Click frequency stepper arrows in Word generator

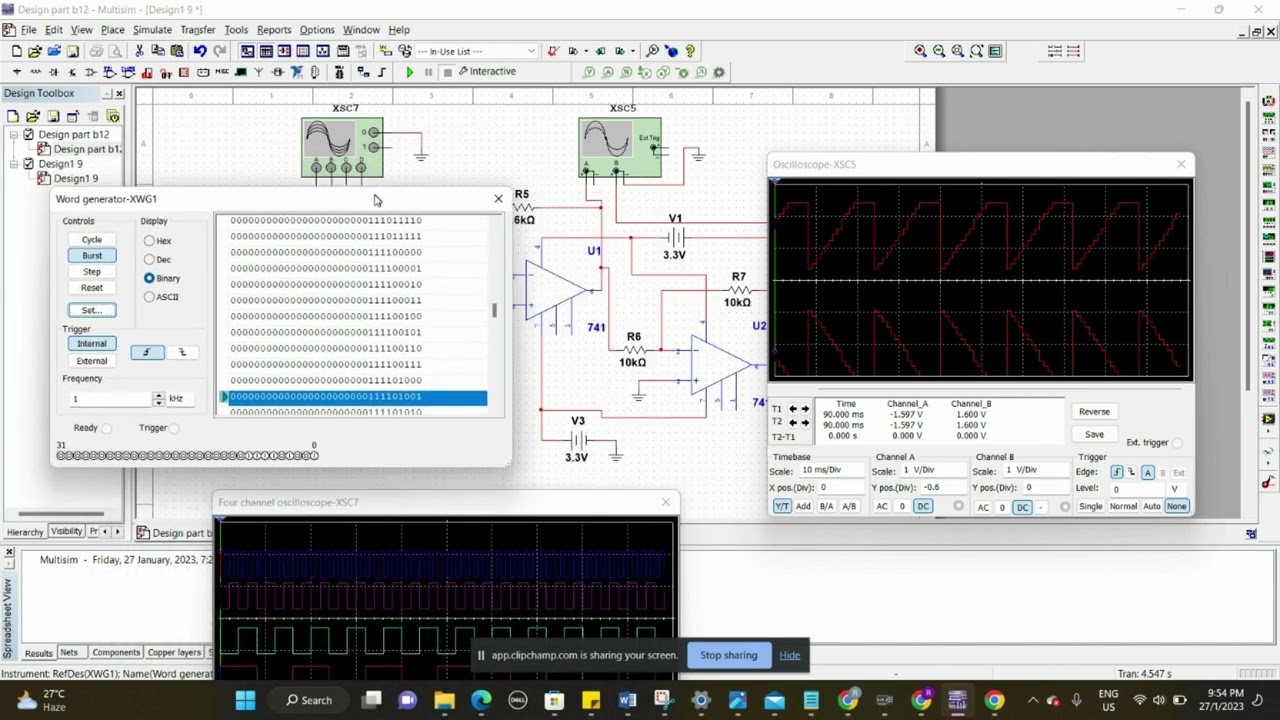(x=158, y=399)
